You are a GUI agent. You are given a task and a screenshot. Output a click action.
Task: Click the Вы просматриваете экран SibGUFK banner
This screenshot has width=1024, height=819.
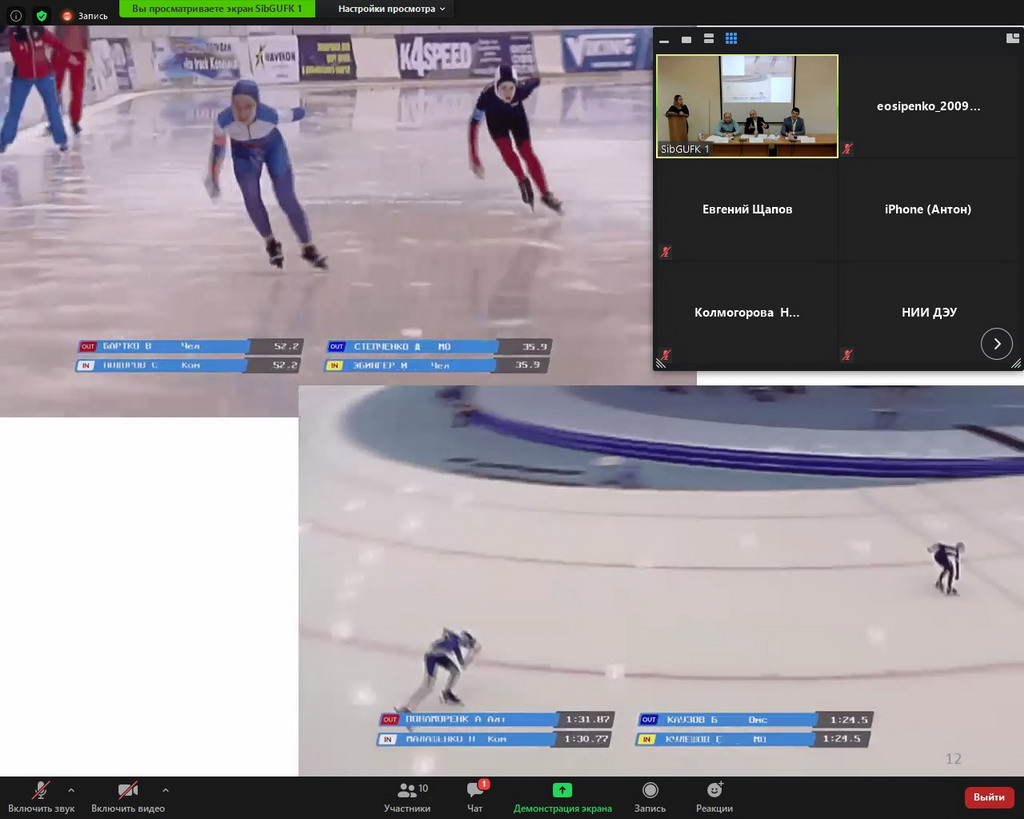[x=217, y=9]
